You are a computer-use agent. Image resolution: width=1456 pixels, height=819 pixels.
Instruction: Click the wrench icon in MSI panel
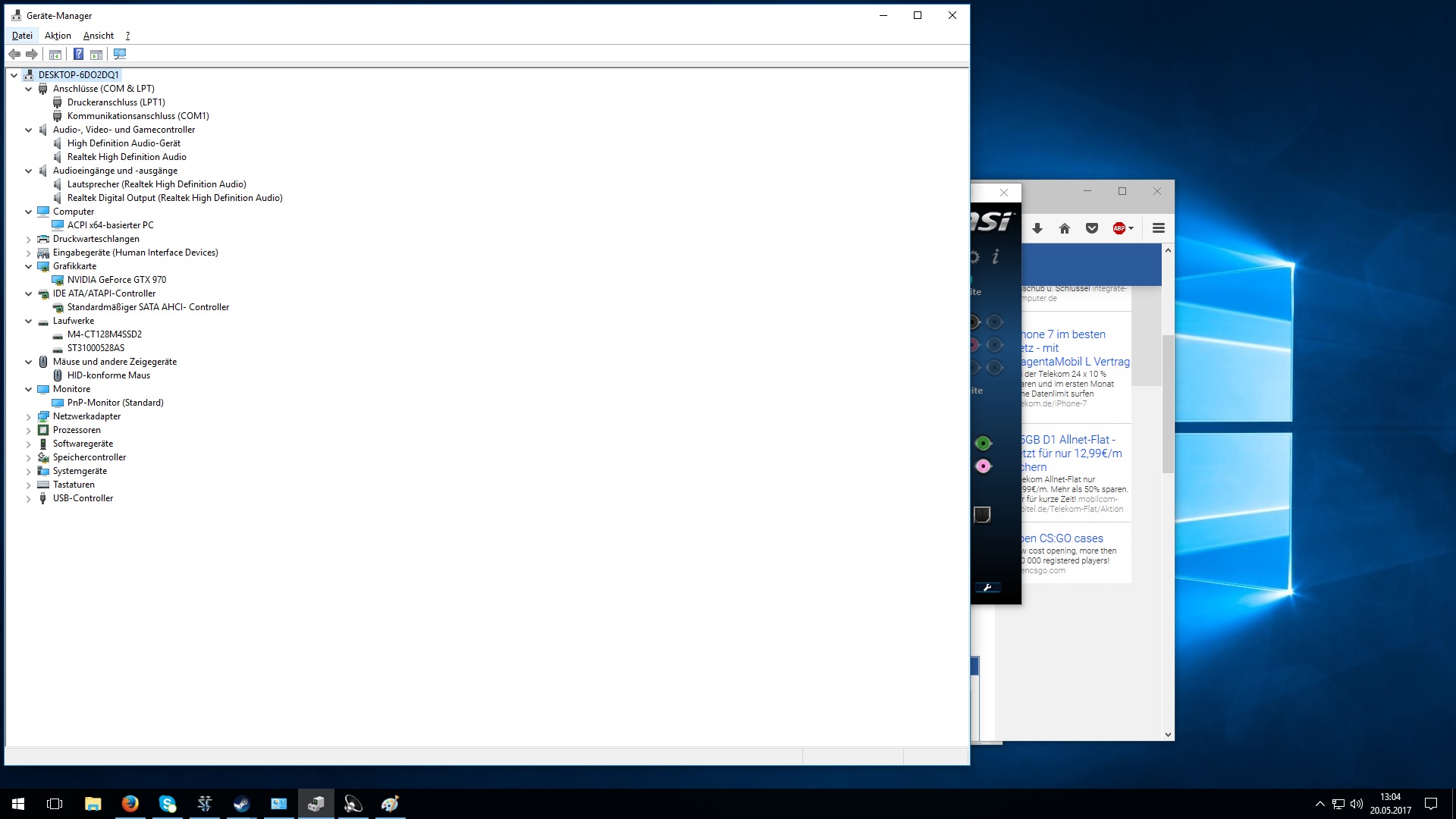[x=987, y=588]
